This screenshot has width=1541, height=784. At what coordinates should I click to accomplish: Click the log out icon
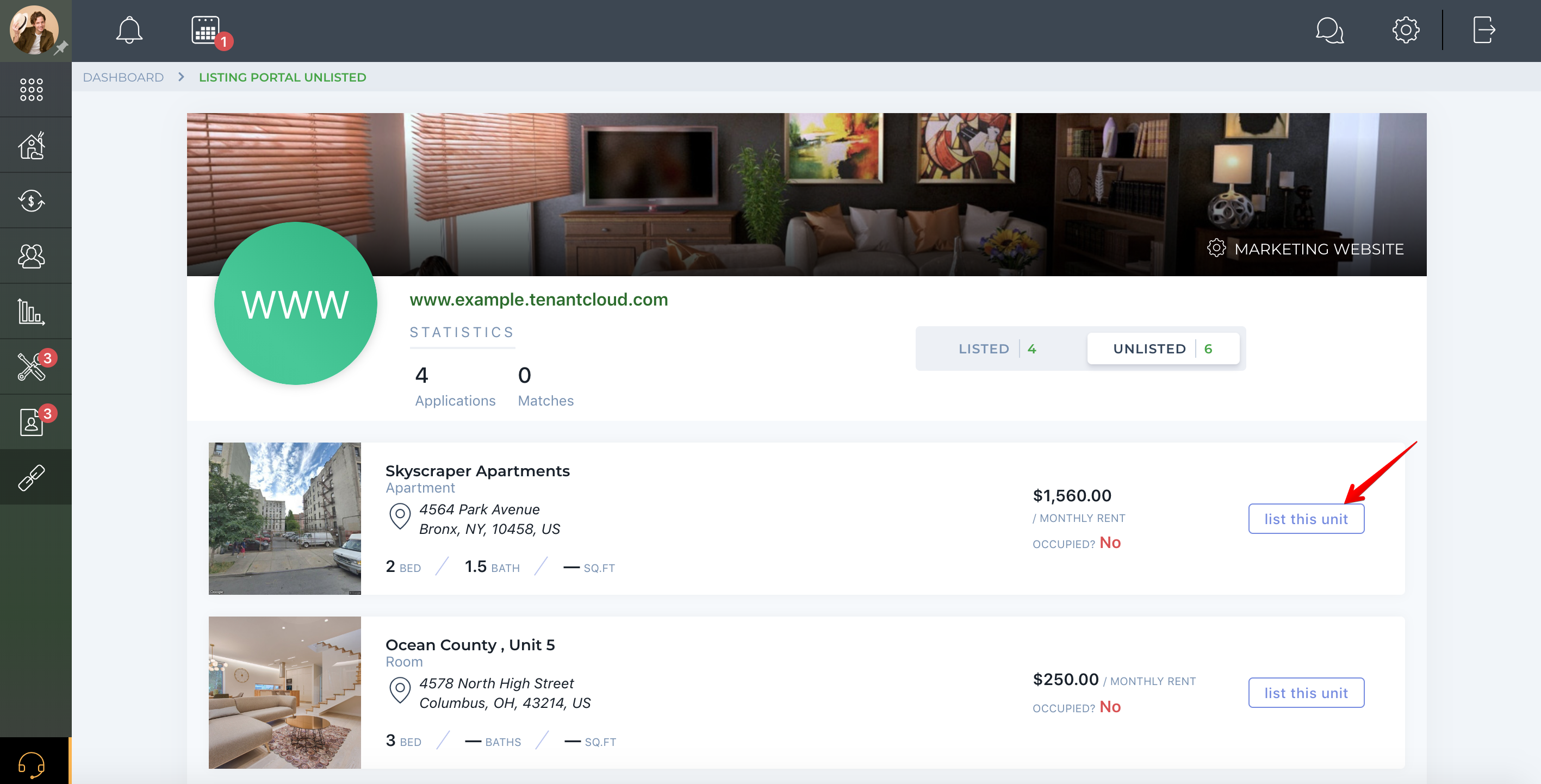[x=1483, y=30]
